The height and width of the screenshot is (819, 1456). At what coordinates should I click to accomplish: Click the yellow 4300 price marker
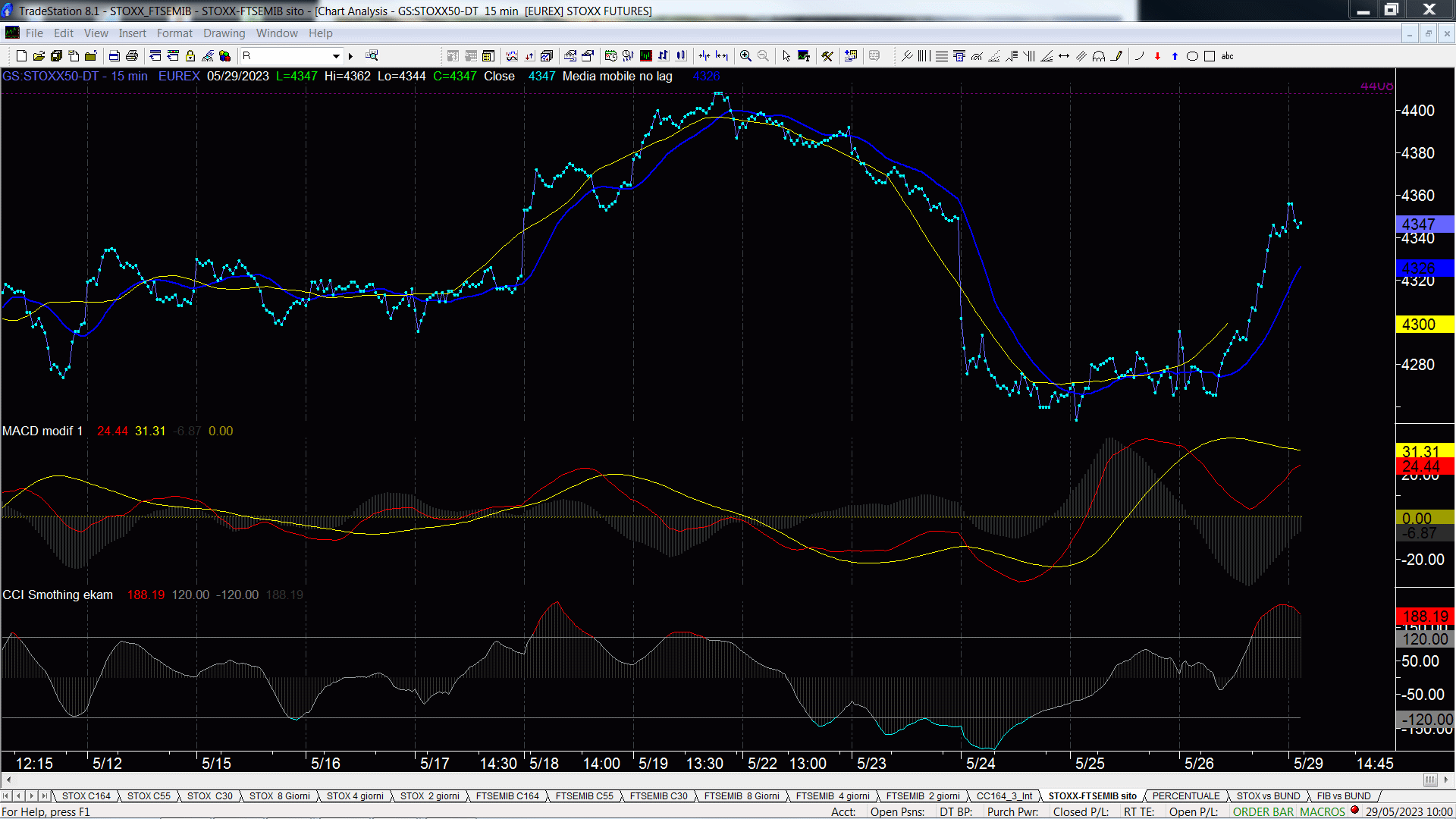point(1425,325)
